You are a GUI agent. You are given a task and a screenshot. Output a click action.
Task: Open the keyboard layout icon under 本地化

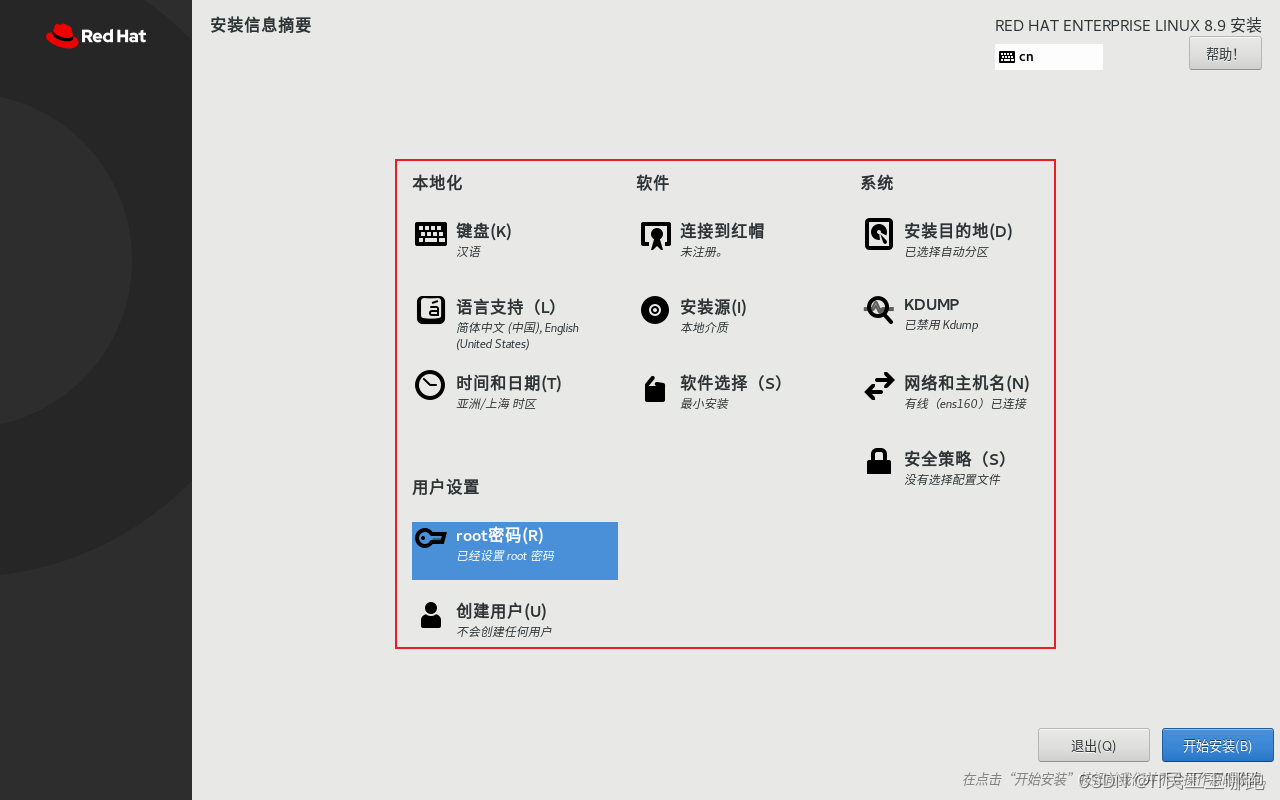[x=431, y=234]
